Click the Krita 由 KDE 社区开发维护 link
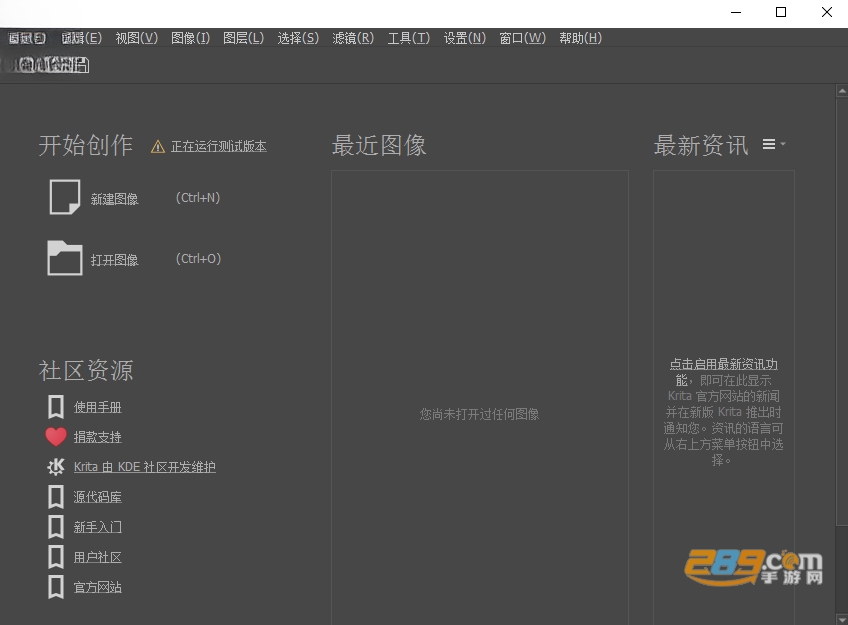Viewport: 848px width, 625px height. coord(144,467)
